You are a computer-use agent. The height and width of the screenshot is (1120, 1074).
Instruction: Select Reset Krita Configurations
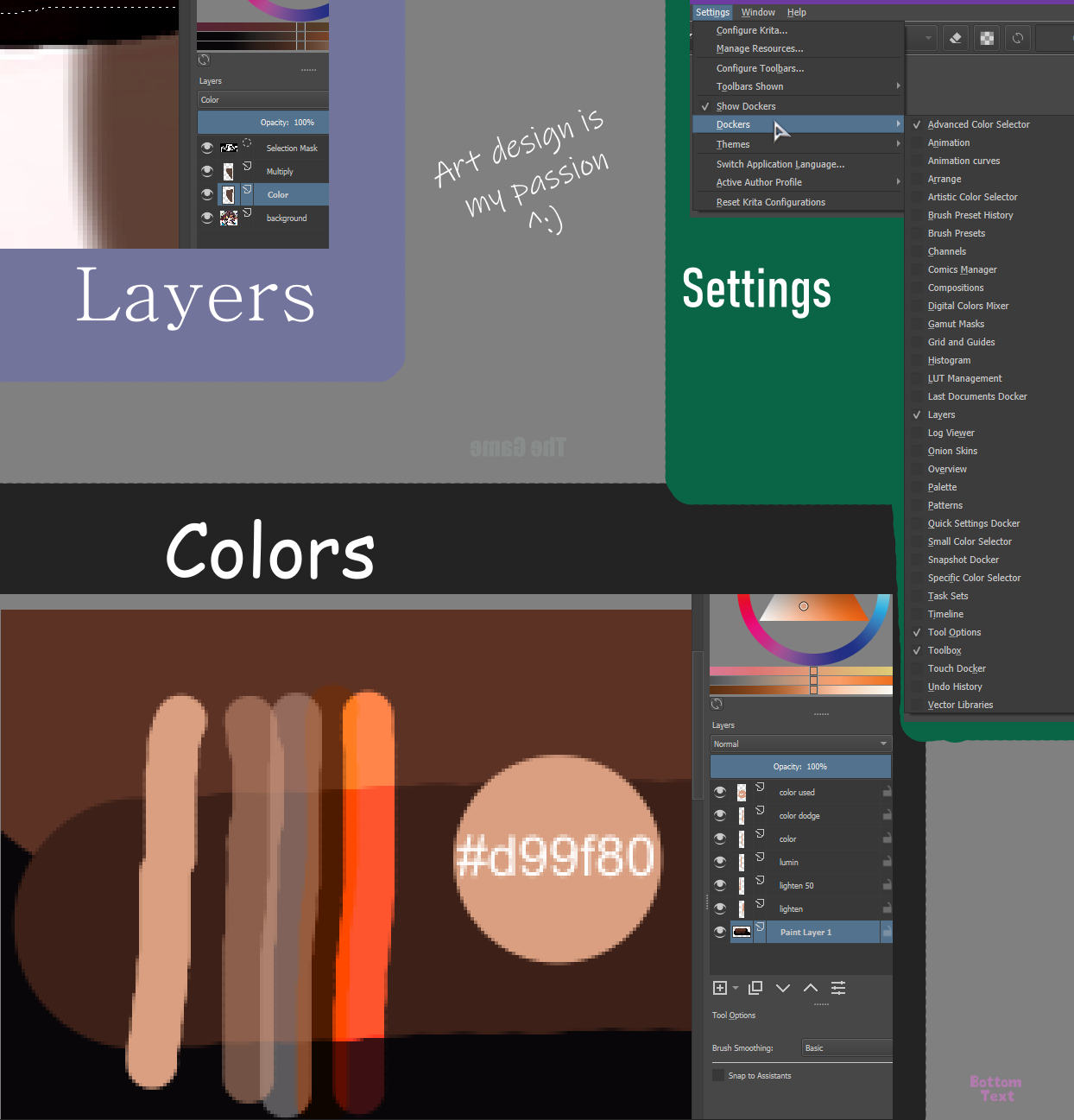(x=799, y=202)
